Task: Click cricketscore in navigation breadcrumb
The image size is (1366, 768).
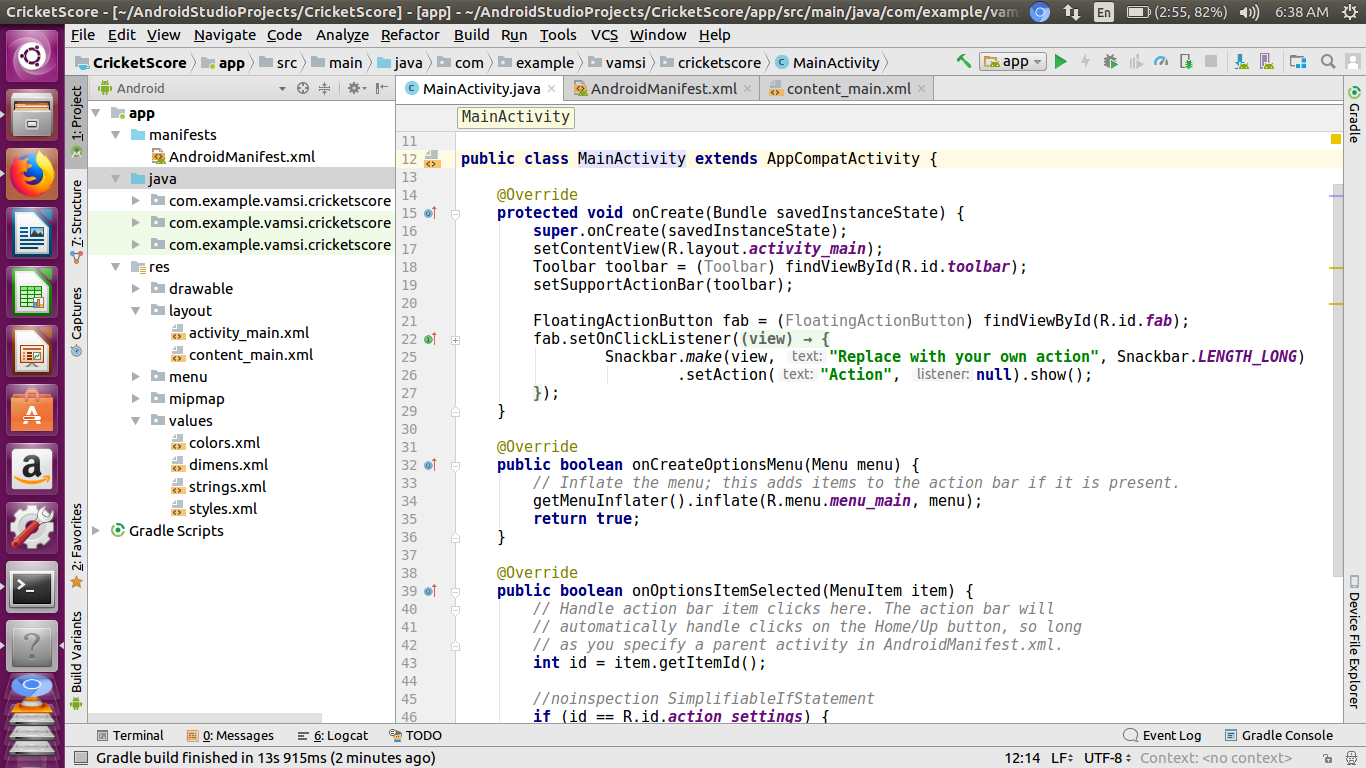Action: coord(719,62)
